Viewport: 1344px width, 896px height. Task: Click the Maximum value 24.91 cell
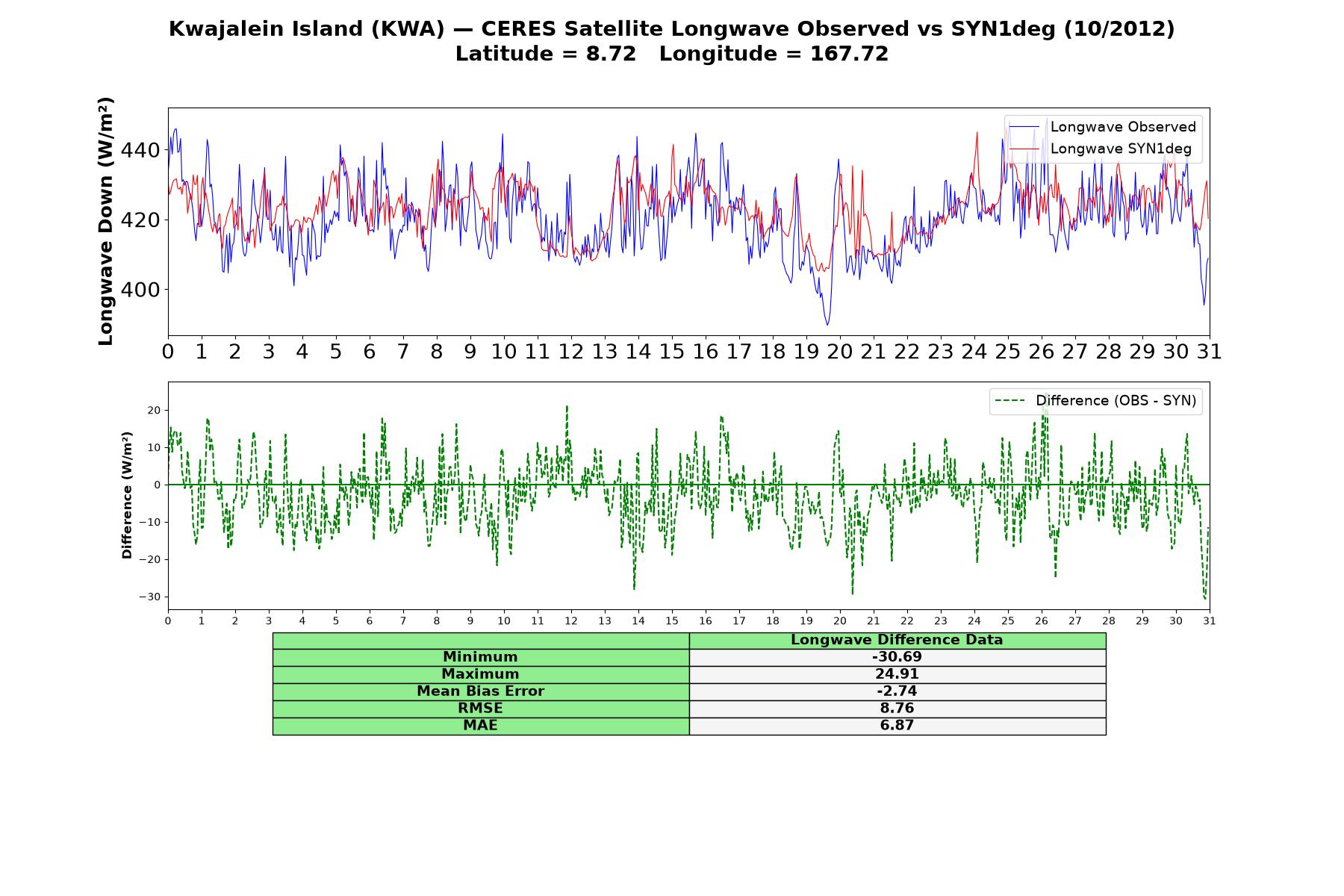coord(897,674)
